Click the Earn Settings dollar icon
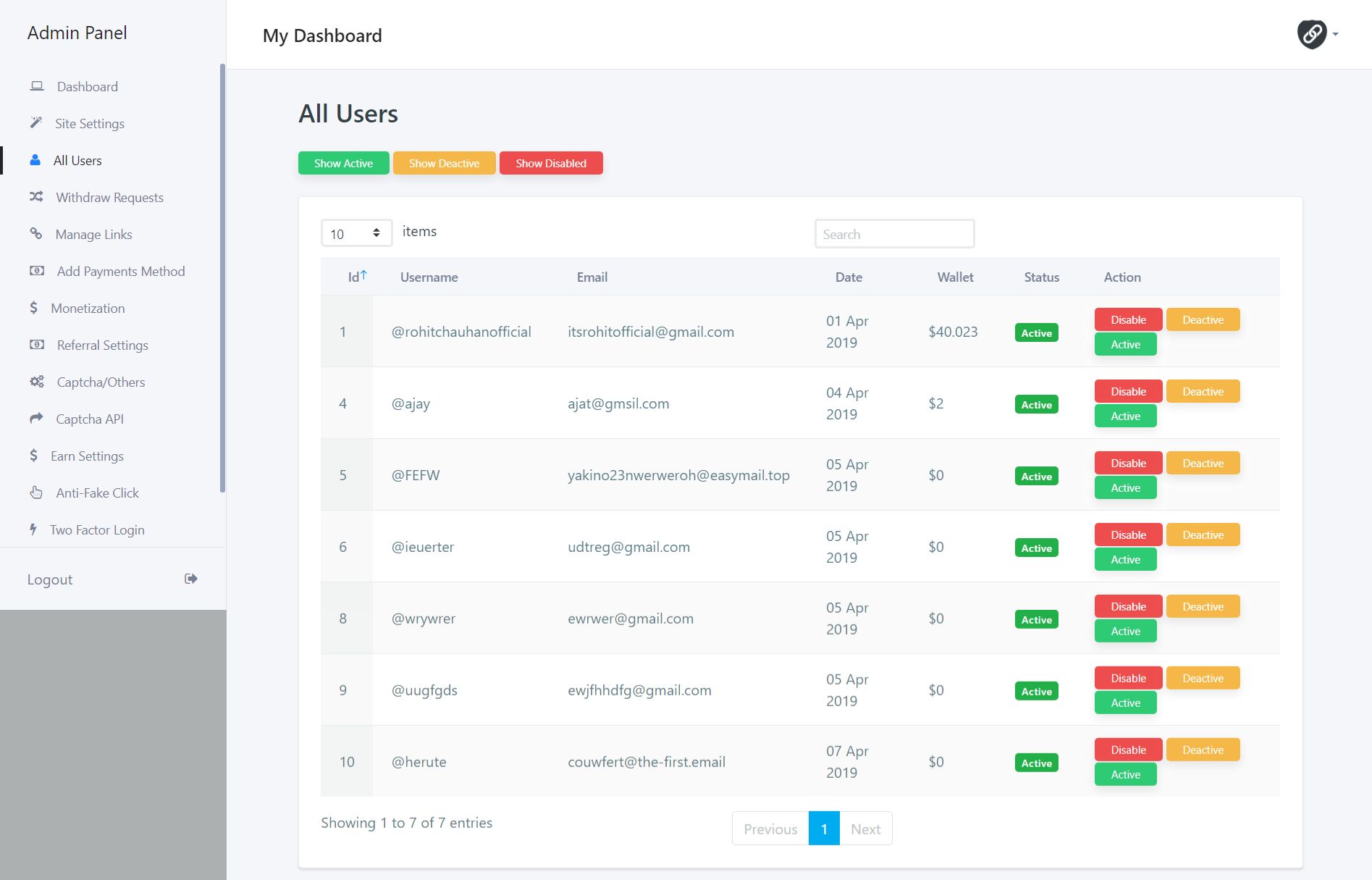The image size is (1372, 880). (33, 456)
